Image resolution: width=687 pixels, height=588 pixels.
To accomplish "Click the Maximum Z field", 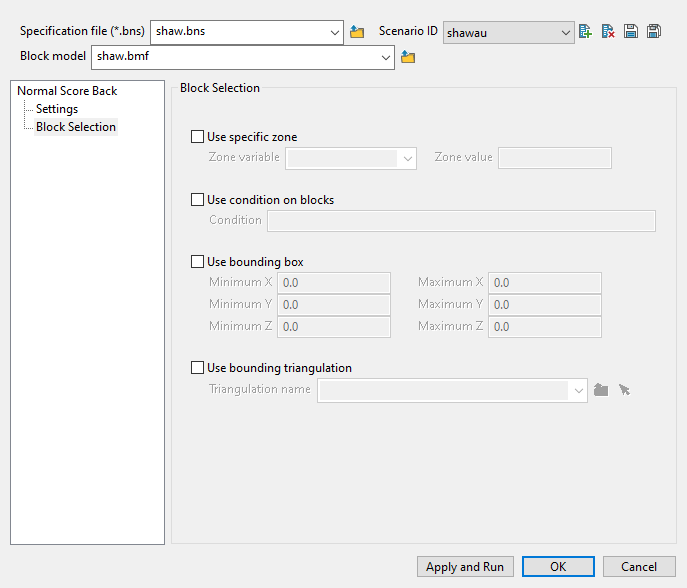I will click(x=545, y=327).
